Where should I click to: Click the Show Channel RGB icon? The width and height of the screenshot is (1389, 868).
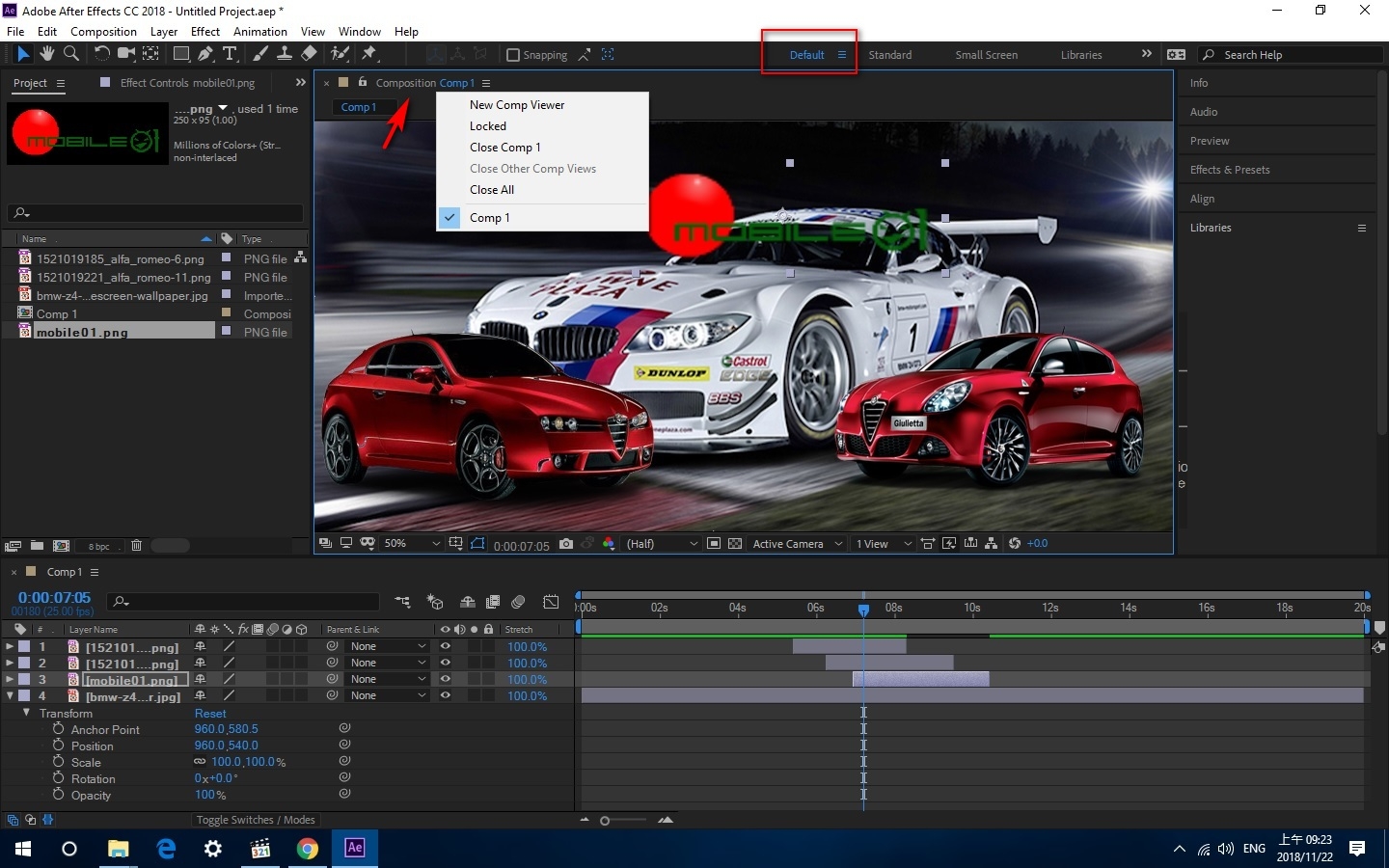point(609,544)
